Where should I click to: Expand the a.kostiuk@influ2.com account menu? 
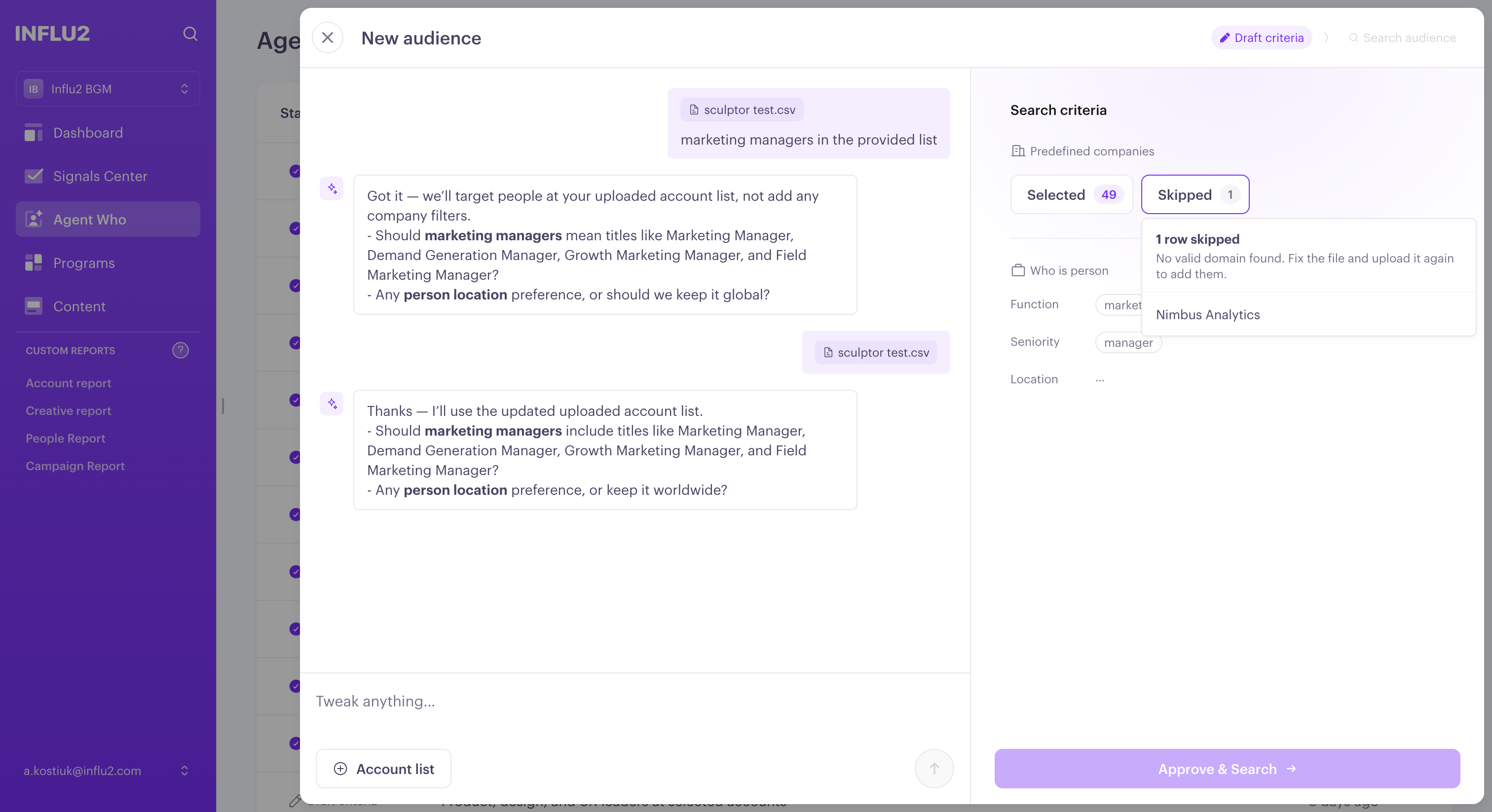[106, 771]
